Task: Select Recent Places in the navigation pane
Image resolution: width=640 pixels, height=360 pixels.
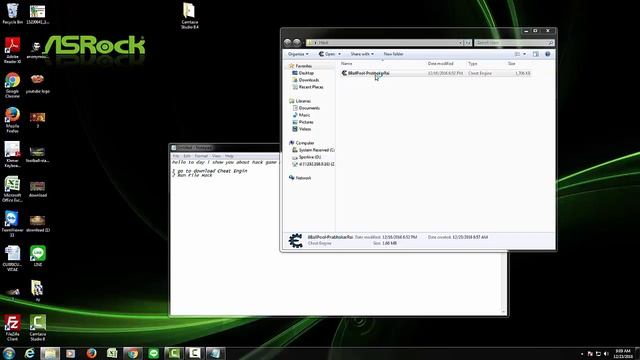Action: (x=311, y=87)
